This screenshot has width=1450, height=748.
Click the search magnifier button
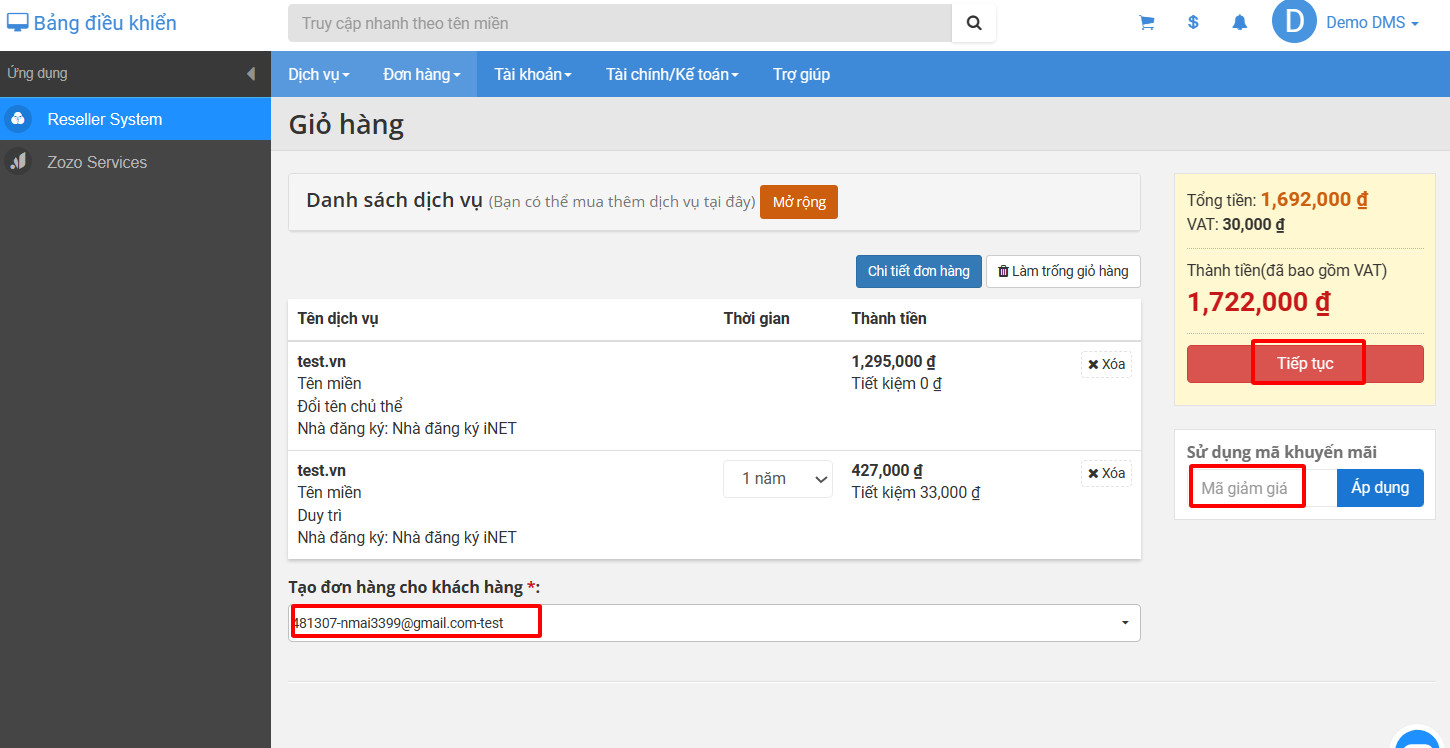(974, 23)
